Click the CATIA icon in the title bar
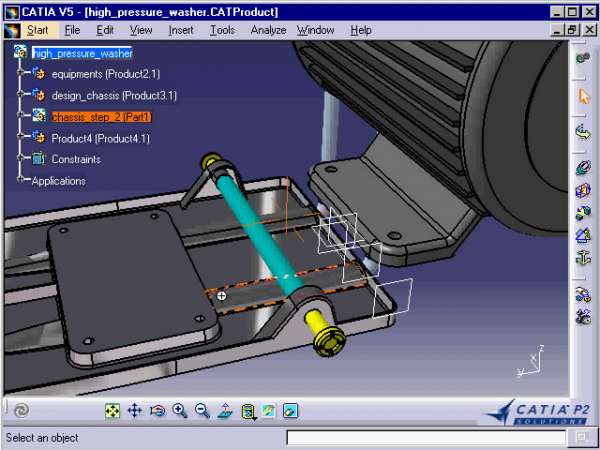The height and width of the screenshot is (450, 600). tap(12, 12)
